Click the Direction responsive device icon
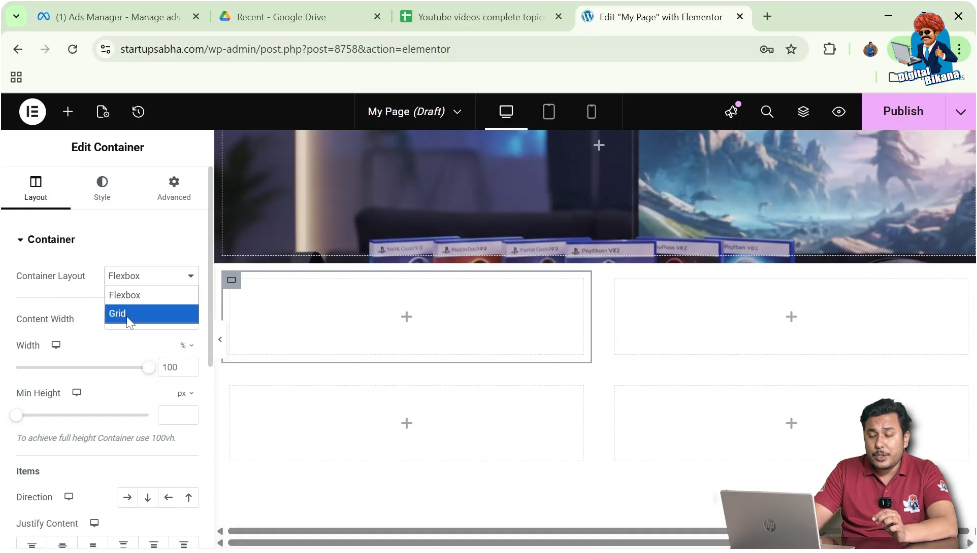The height and width of the screenshot is (553, 977). [x=69, y=497]
